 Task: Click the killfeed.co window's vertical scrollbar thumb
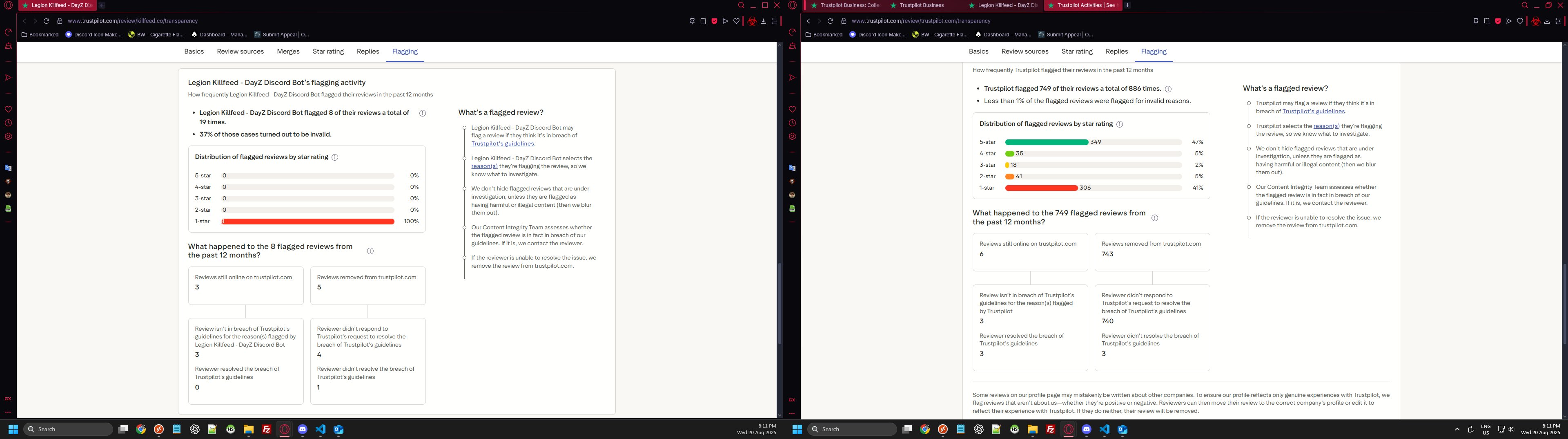click(779, 304)
